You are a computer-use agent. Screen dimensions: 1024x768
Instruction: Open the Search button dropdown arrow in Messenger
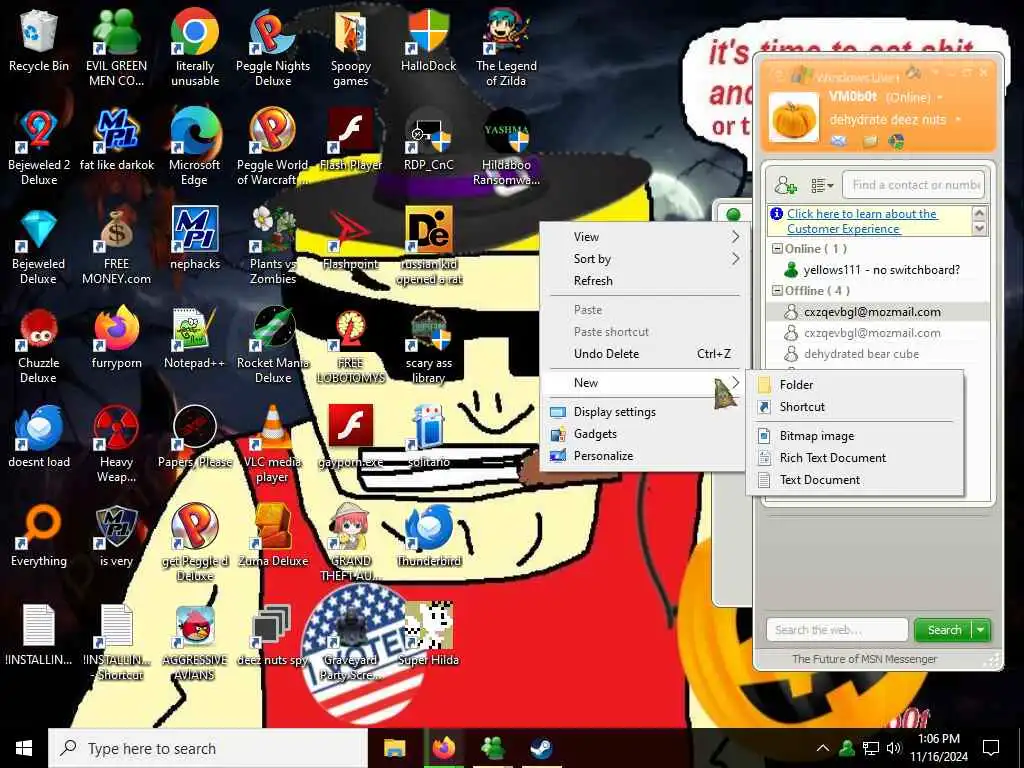[980, 630]
